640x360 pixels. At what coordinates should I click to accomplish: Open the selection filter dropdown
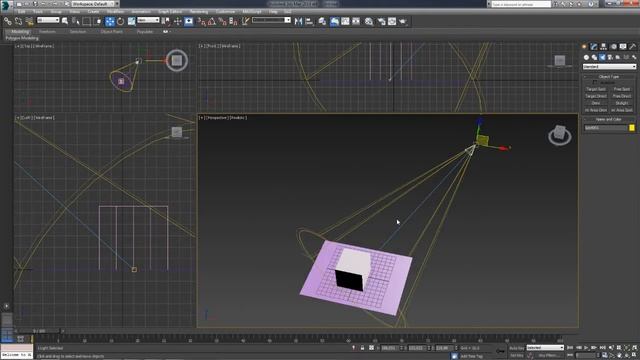pyautogui.click(x=48, y=20)
